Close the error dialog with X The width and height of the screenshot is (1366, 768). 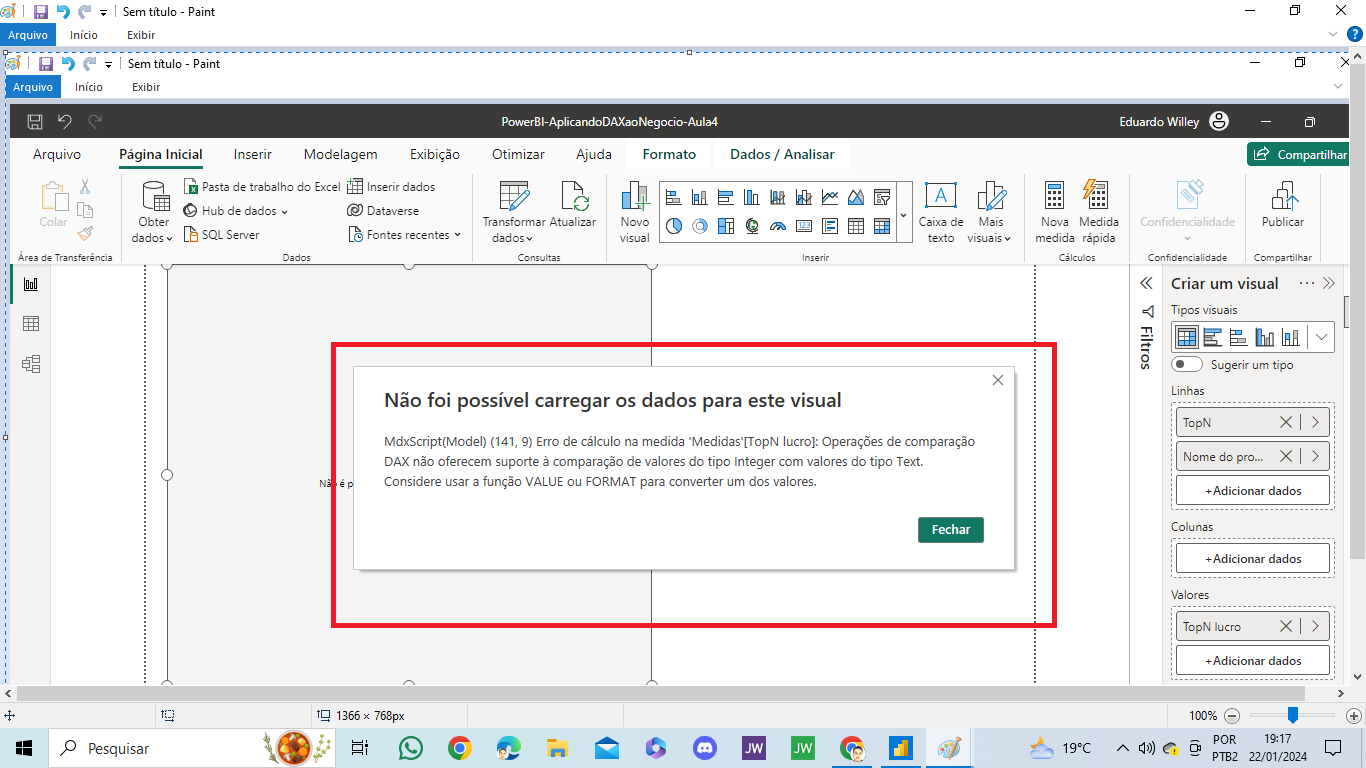[x=997, y=380]
